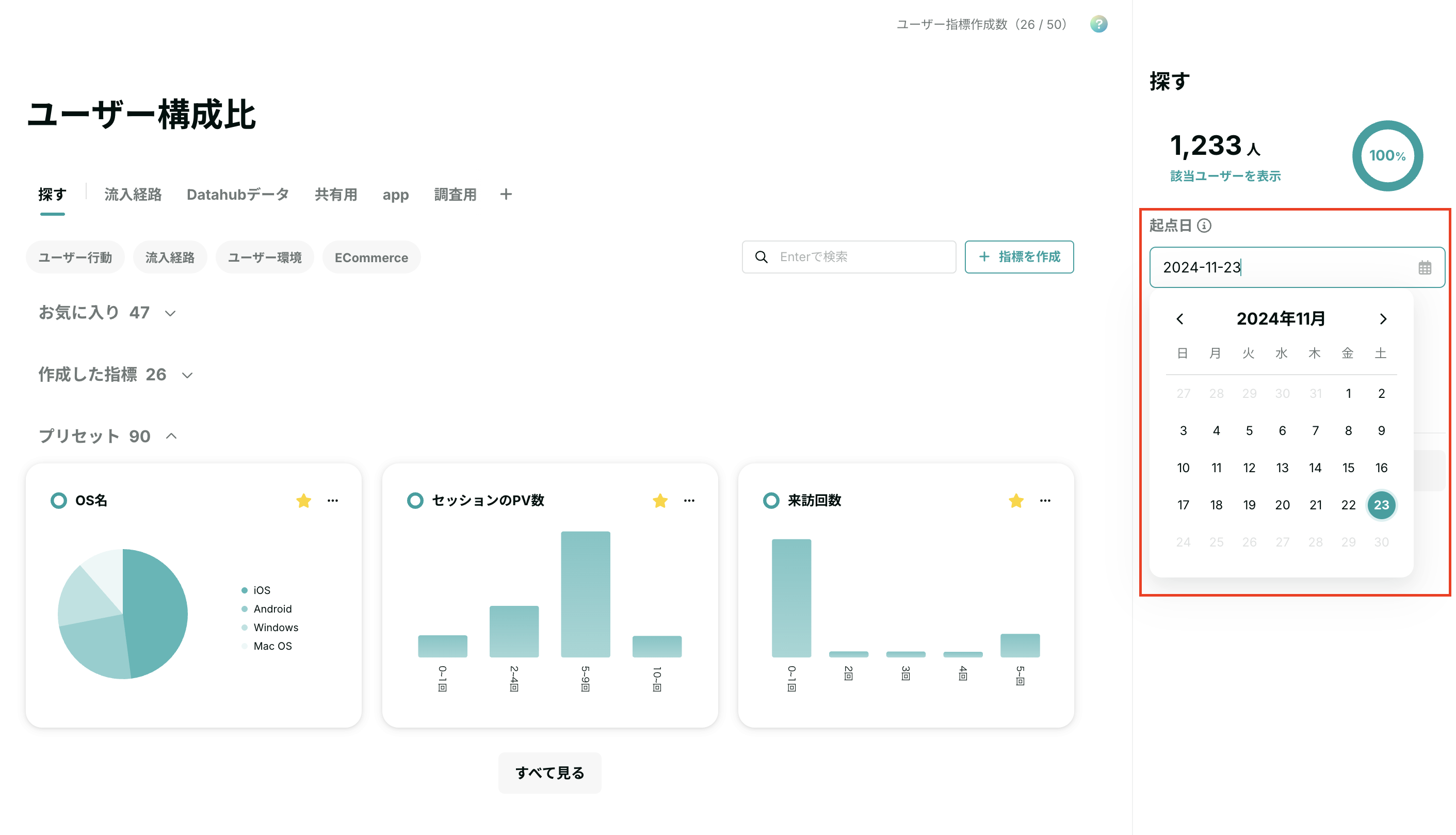
Task: Click the iOS legend entry
Action: point(256,590)
